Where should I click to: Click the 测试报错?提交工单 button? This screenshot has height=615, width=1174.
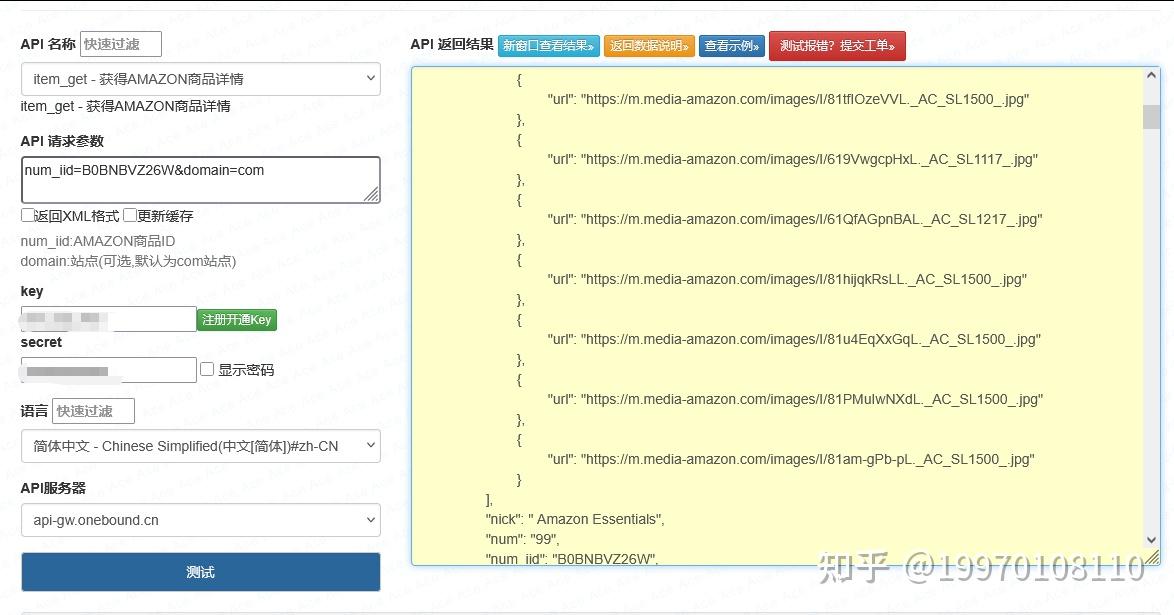click(837, 46)
